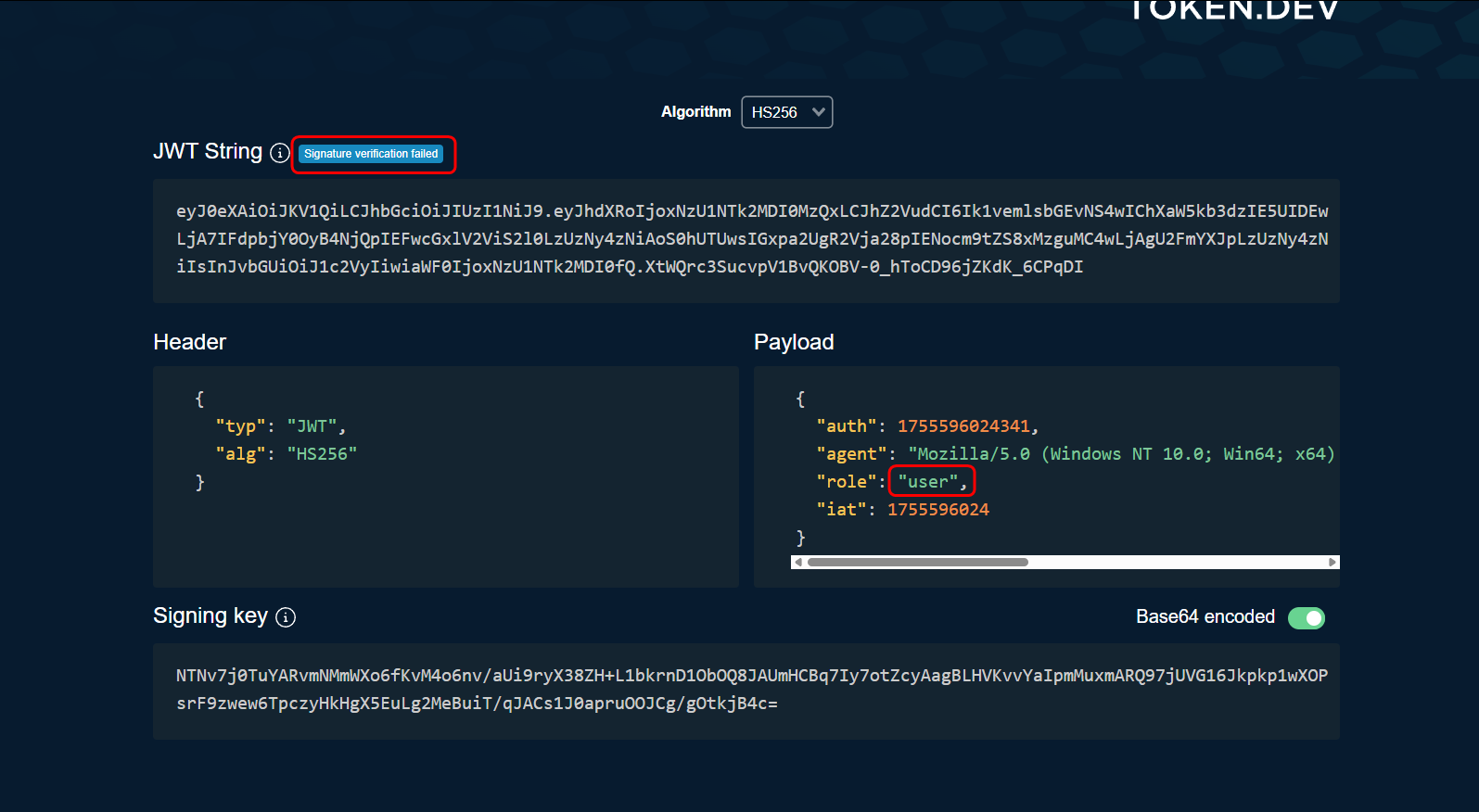The image size is (1479, 812).
Task: Toggle the Base64 encoded switch
Action: pos(1306,618)
